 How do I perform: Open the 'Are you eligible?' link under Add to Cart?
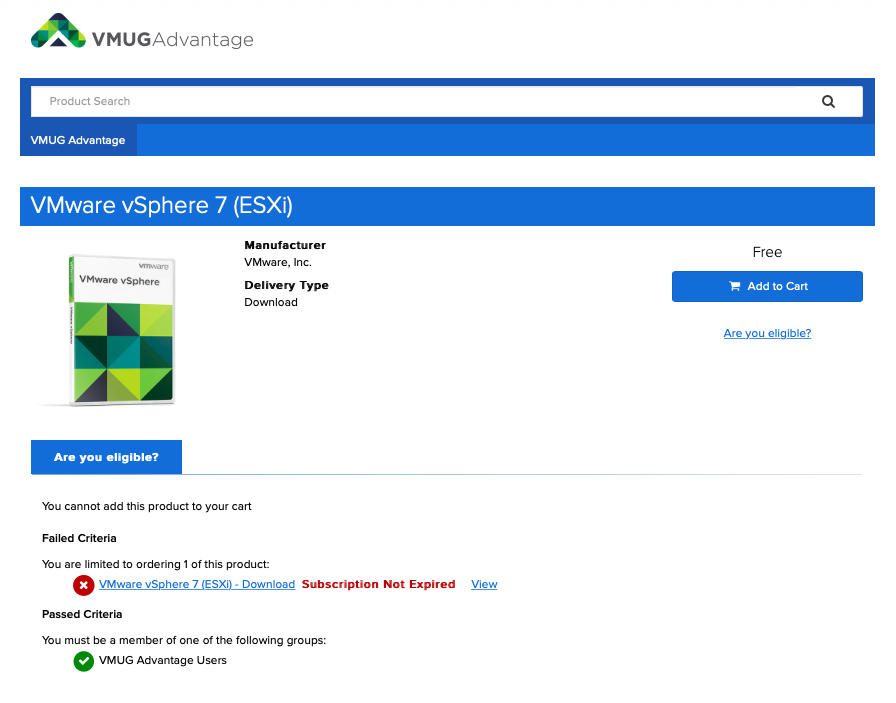[x=767, y=333]
